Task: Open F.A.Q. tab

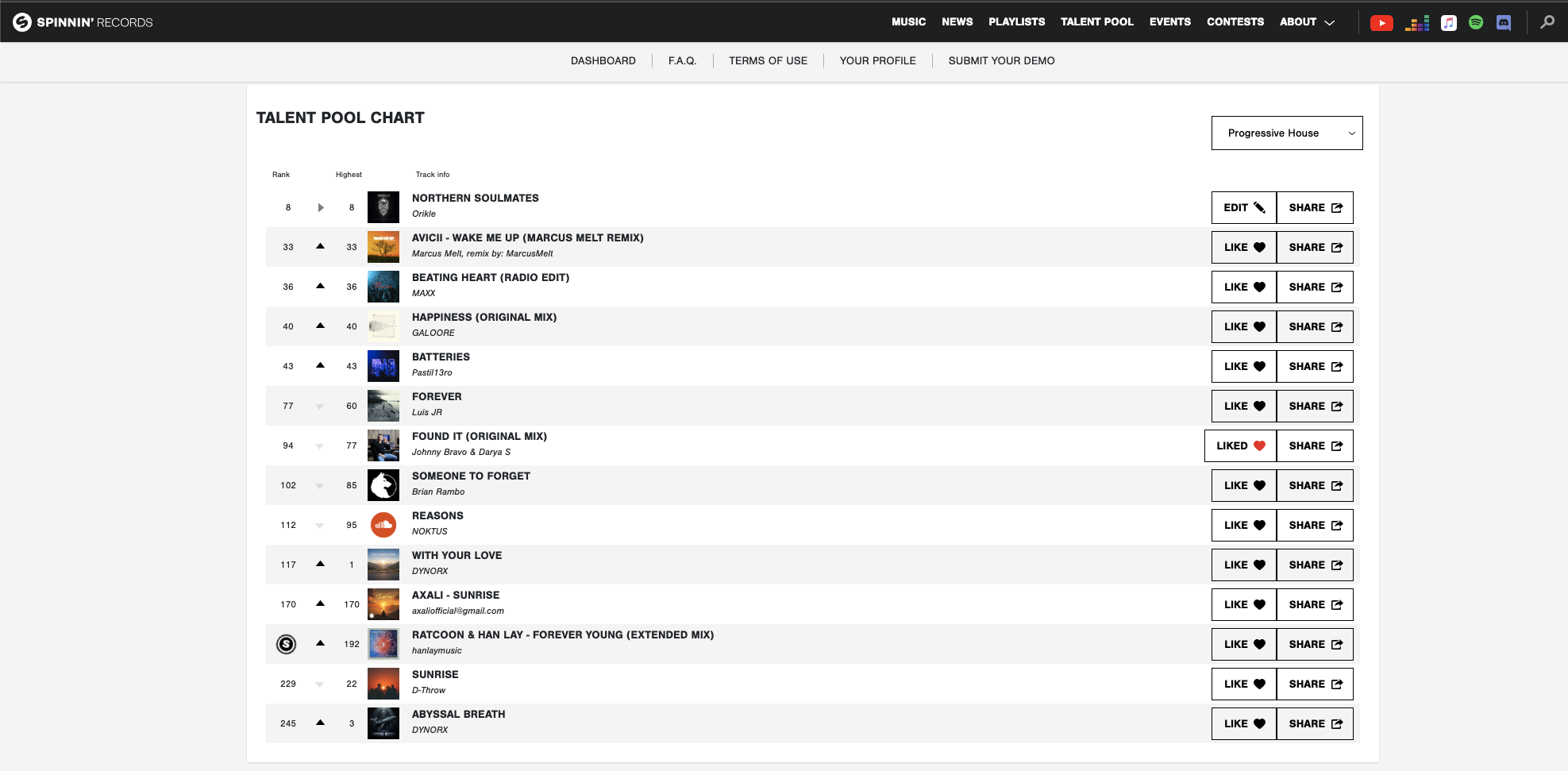Action: pyautogui.click(x=682, y=60)
